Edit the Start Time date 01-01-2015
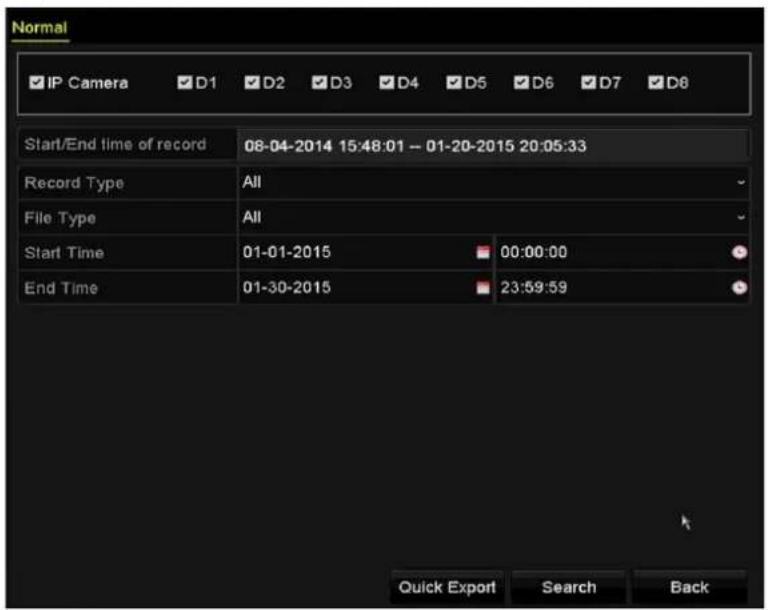Image resolution: width=768 pixels, height=610 pixels. [x=287, y=252]
